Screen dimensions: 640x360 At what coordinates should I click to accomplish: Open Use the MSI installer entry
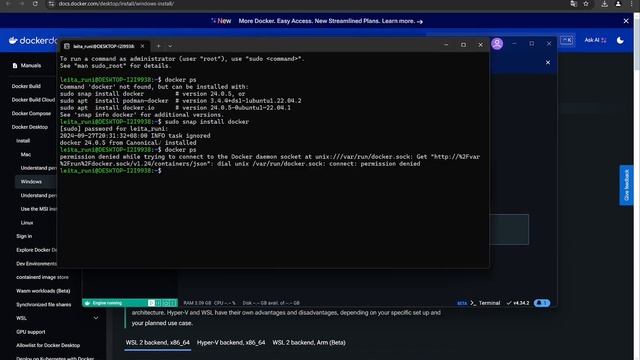38,209
